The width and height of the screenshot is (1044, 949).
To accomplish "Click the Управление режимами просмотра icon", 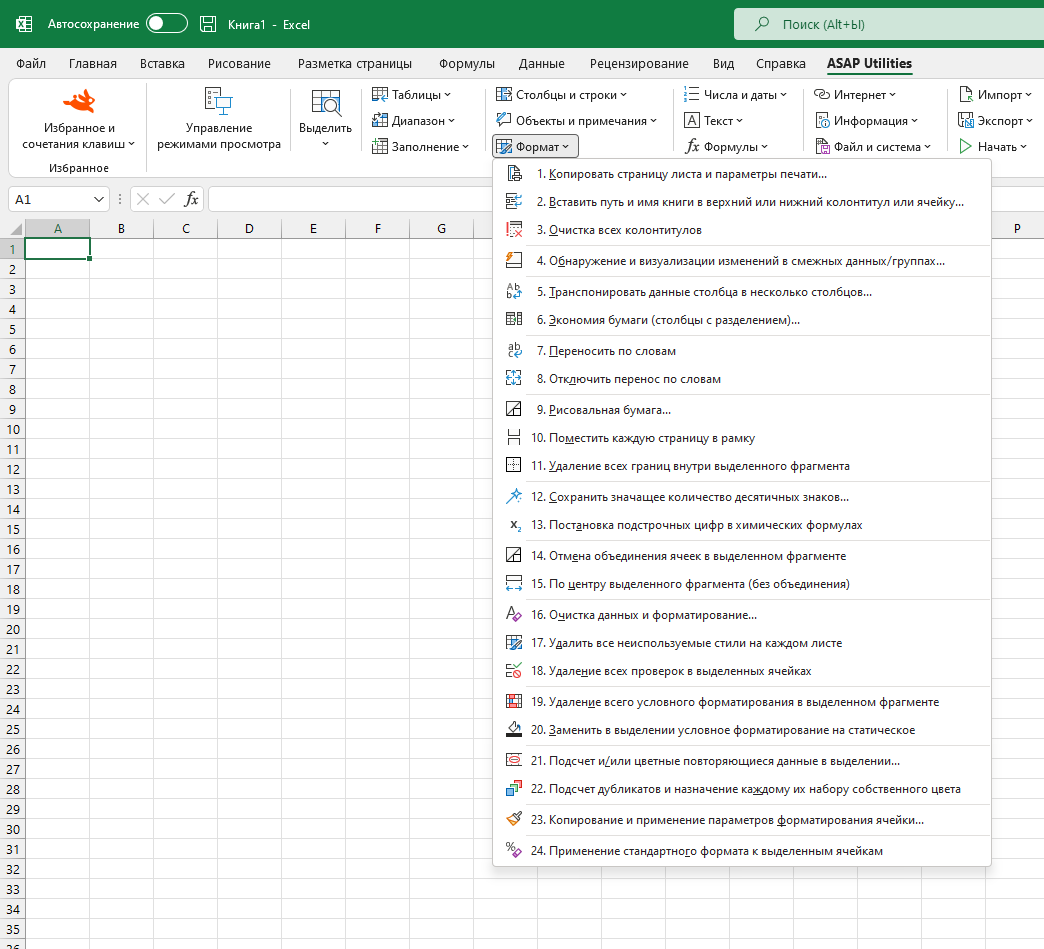I will (218, 101).
